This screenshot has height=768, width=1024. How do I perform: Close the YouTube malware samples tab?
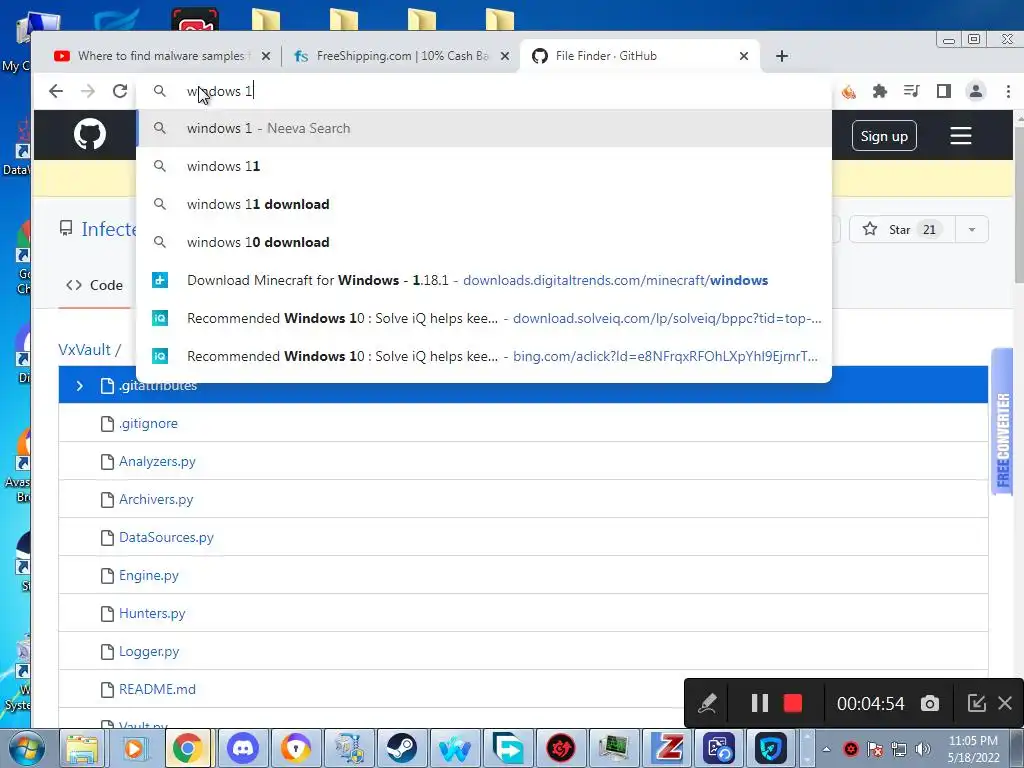(266, 56)
